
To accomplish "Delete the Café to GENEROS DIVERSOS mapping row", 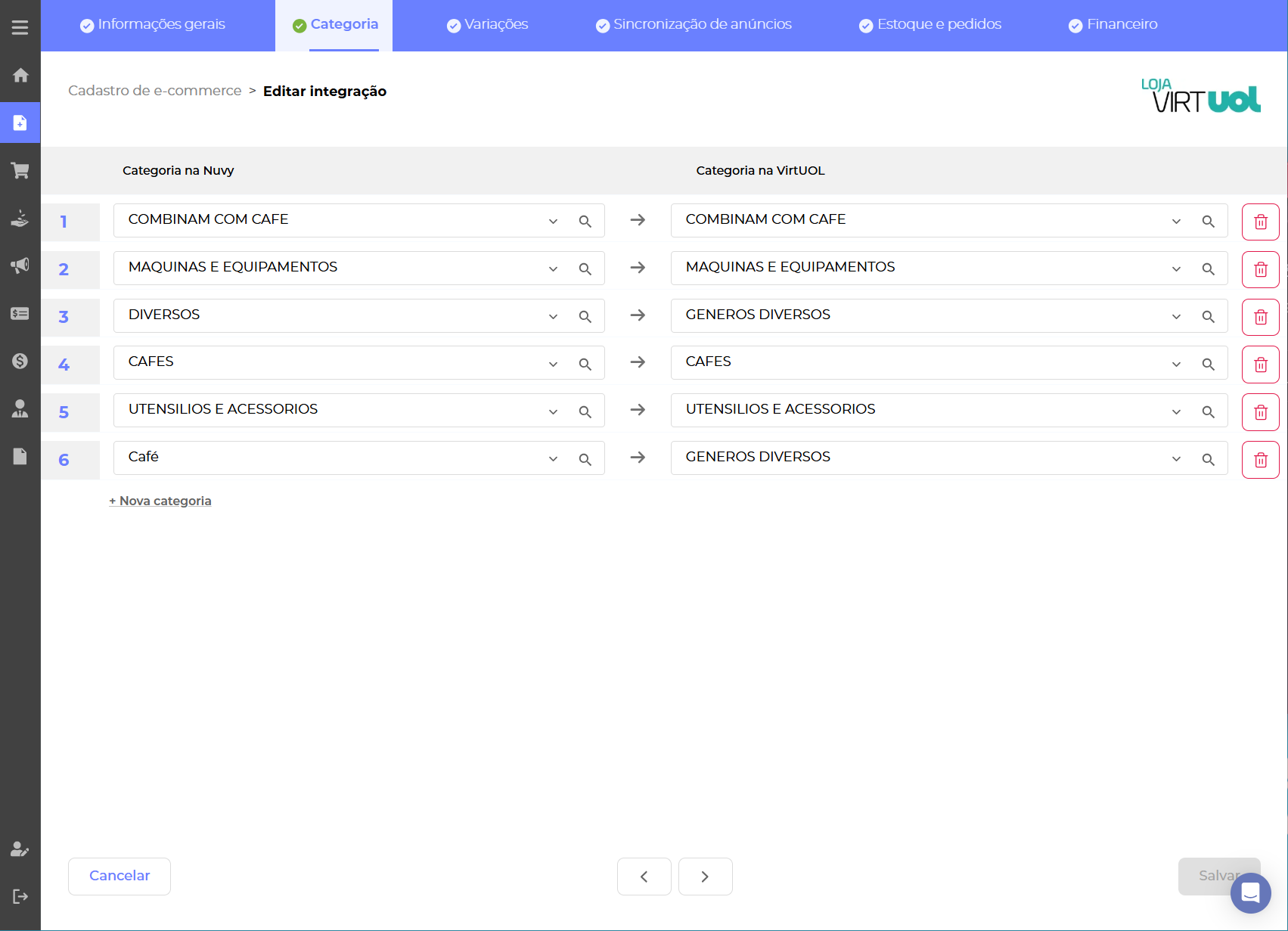I will 1260,460.
